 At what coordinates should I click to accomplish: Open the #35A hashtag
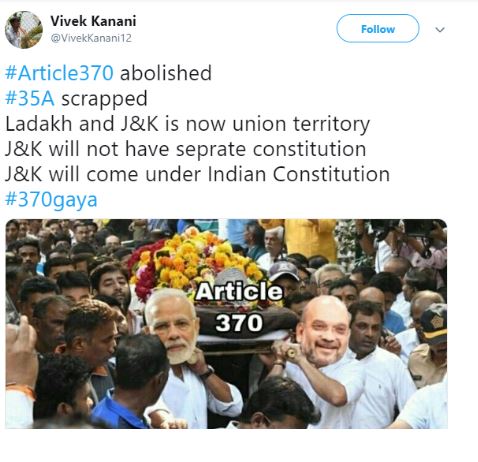point(30,98)
